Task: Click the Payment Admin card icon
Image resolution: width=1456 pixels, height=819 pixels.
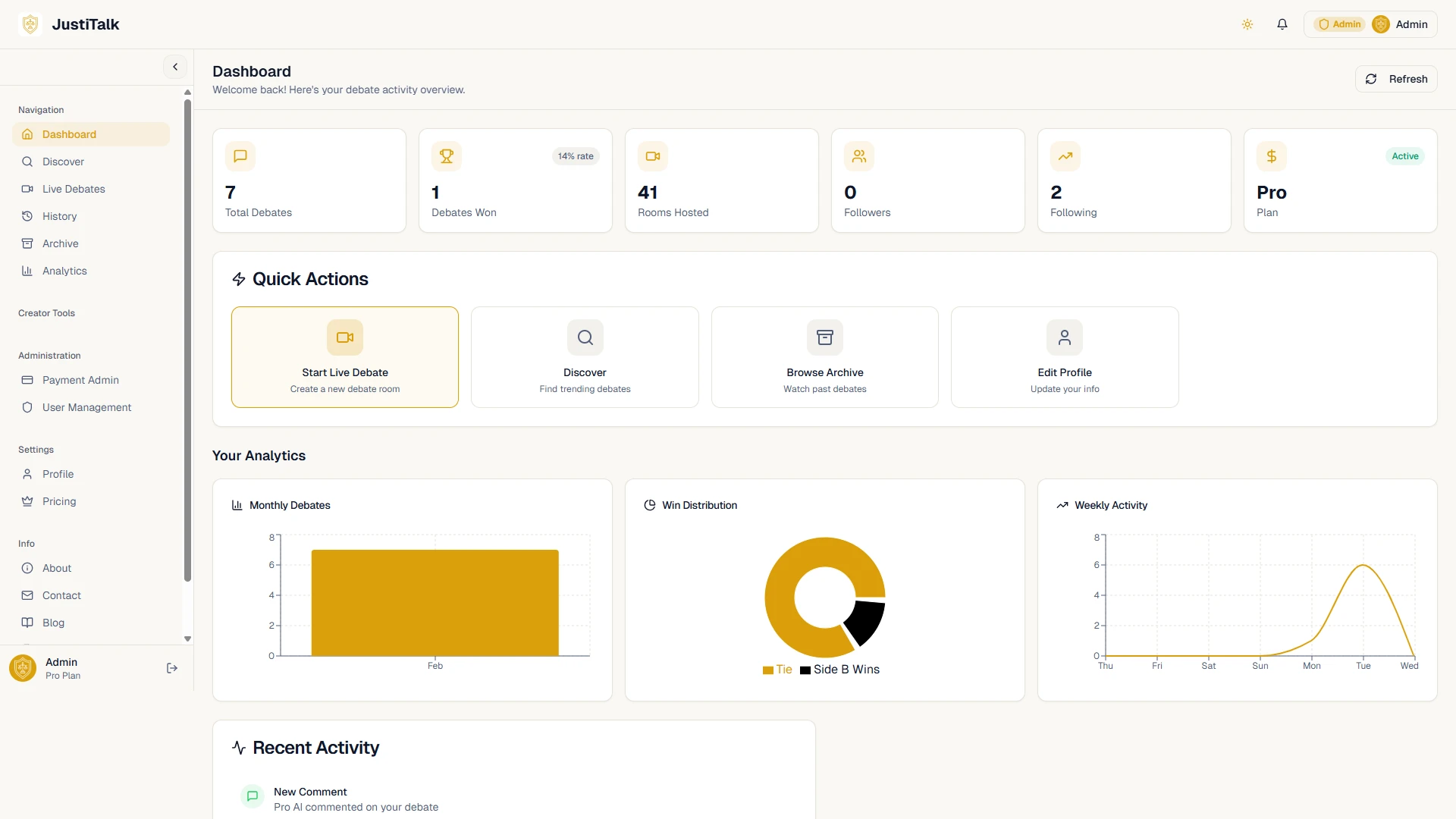Action: [27, 380]
